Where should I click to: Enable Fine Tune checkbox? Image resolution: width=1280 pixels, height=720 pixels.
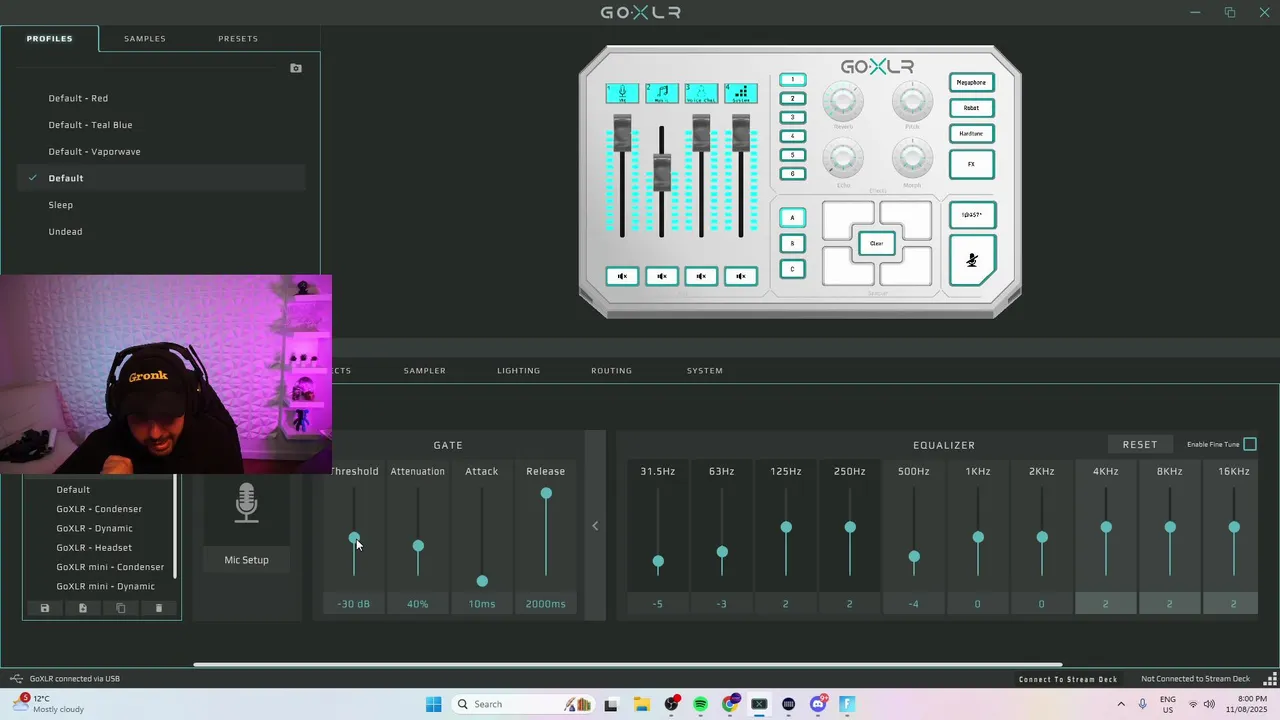[1250, 444]
